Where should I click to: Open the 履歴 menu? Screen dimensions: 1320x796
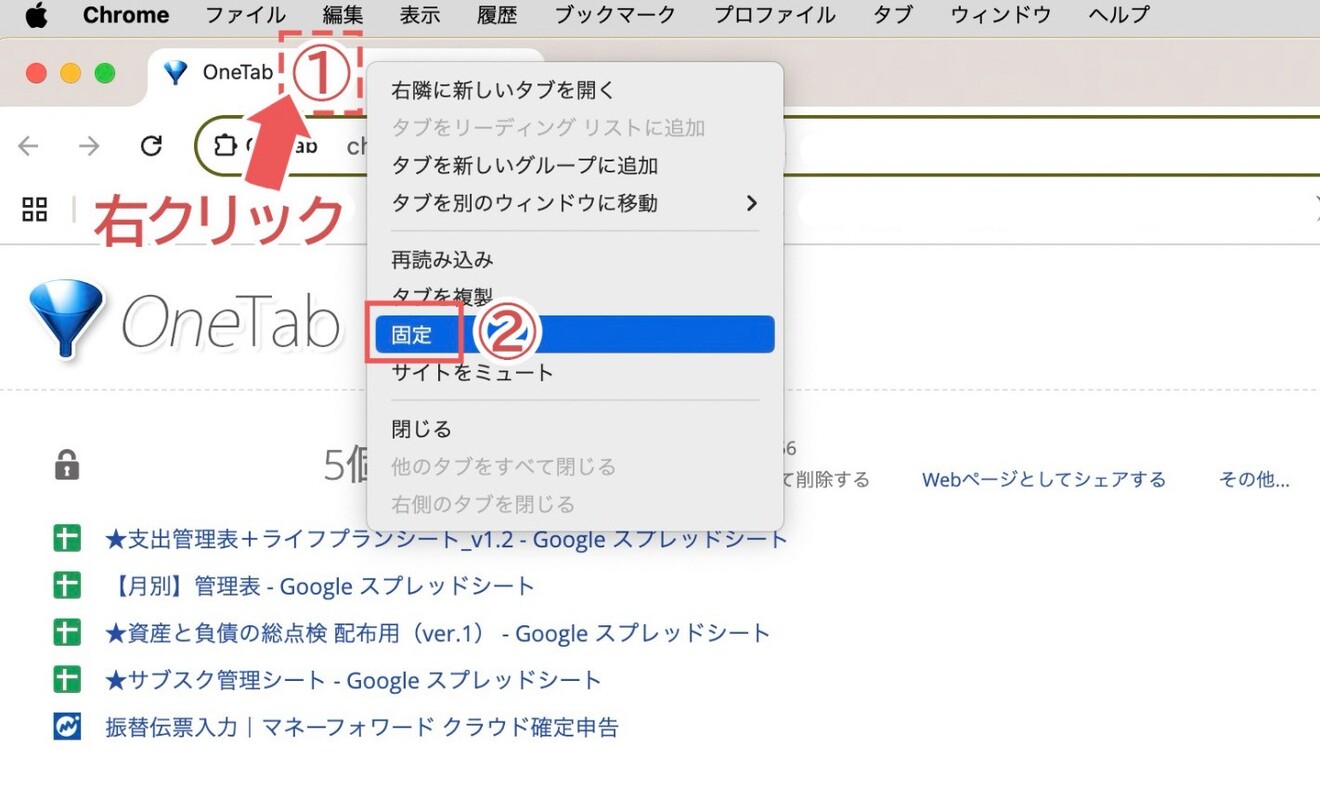pyautogui.click(x=497, y=15)
